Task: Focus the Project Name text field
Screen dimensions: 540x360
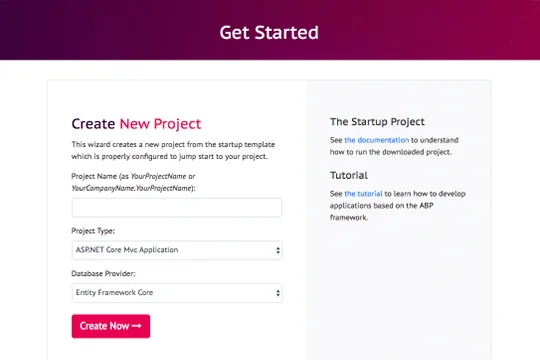Action: pyautogui.click(x=177, y=207)
